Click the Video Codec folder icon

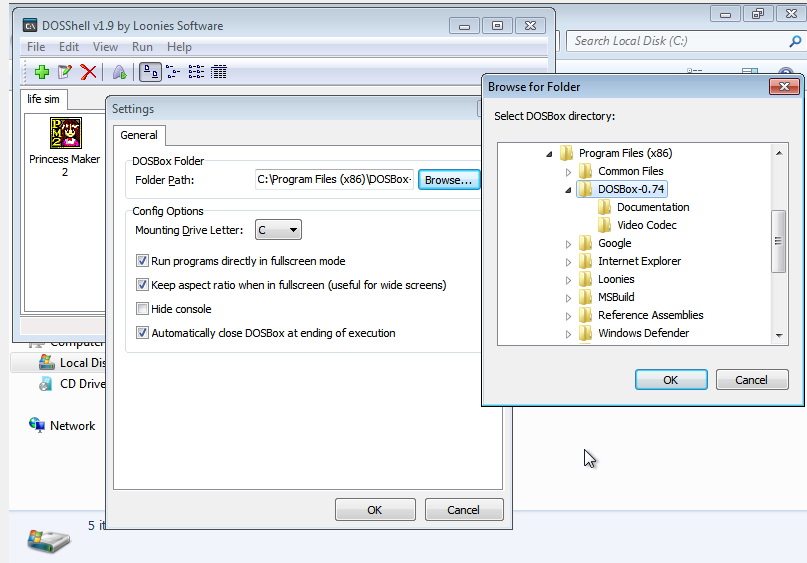coord(605,225)
